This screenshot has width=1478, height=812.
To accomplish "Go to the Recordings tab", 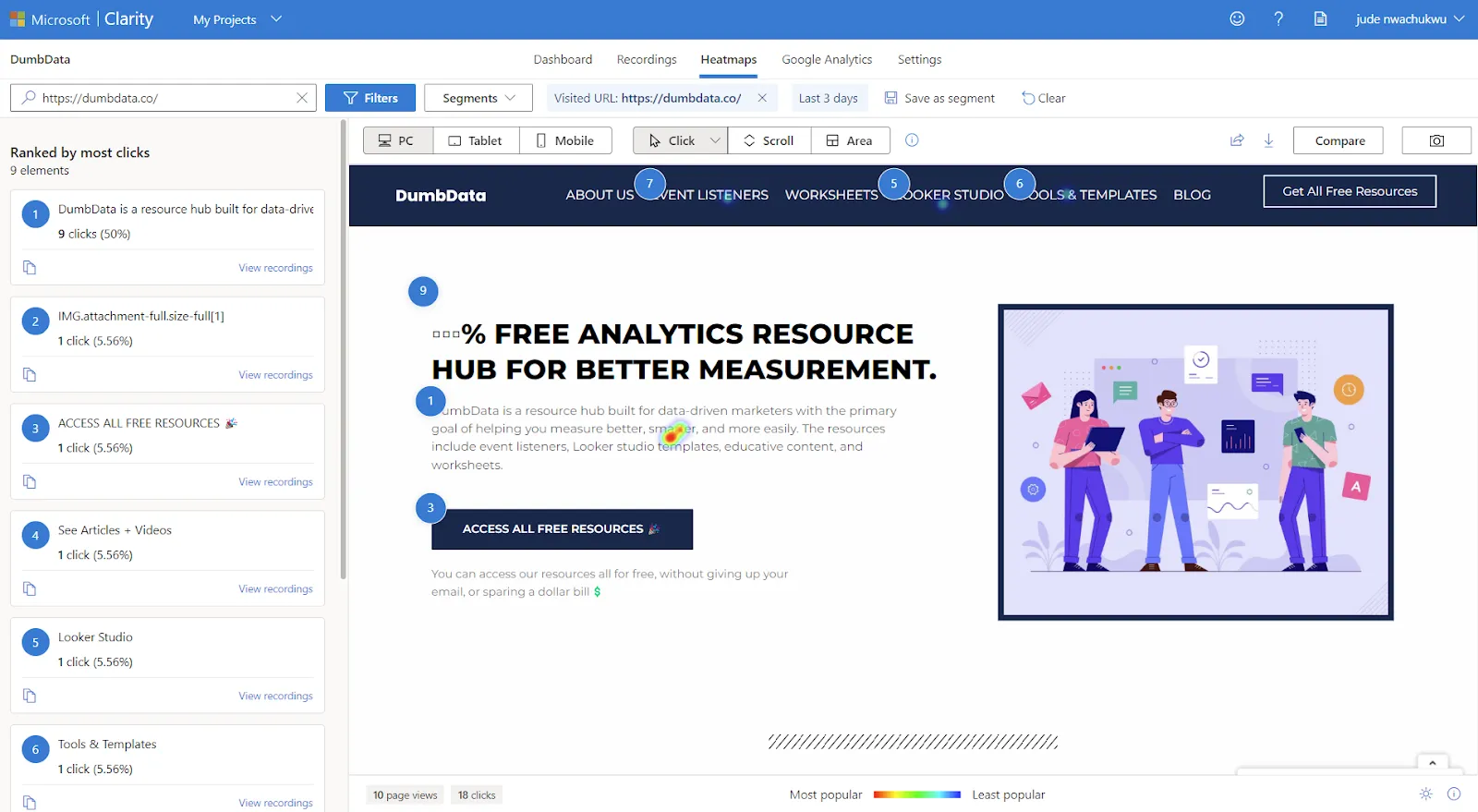I will click(x=647, y=59).
